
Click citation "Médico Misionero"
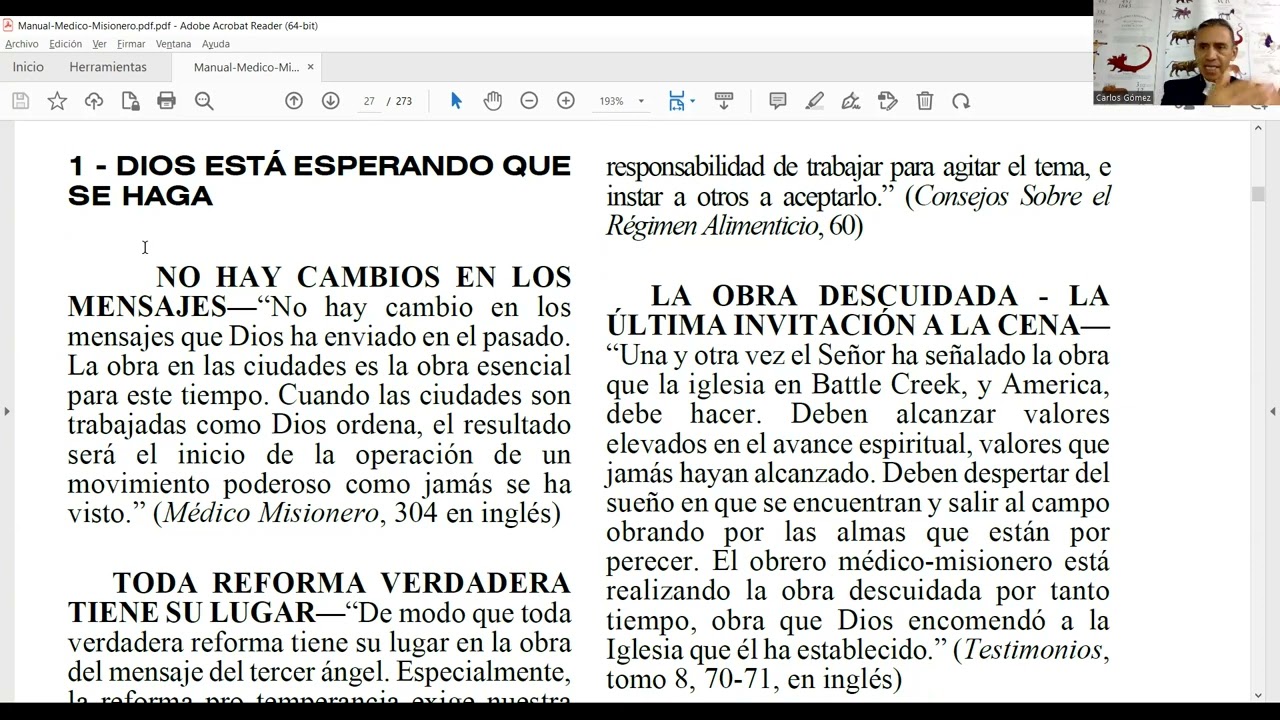pos(271,513)
